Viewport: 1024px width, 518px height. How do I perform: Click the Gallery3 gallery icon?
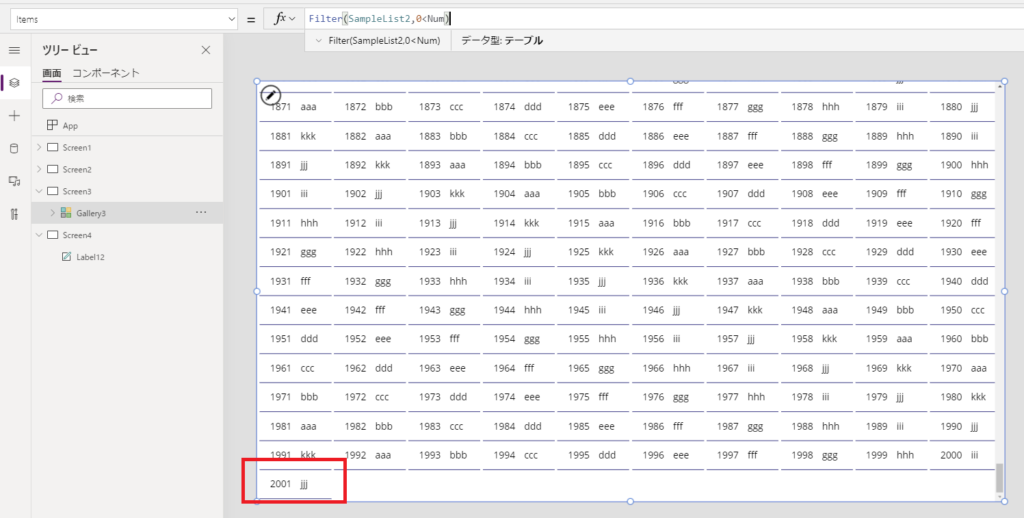point(66,213)
